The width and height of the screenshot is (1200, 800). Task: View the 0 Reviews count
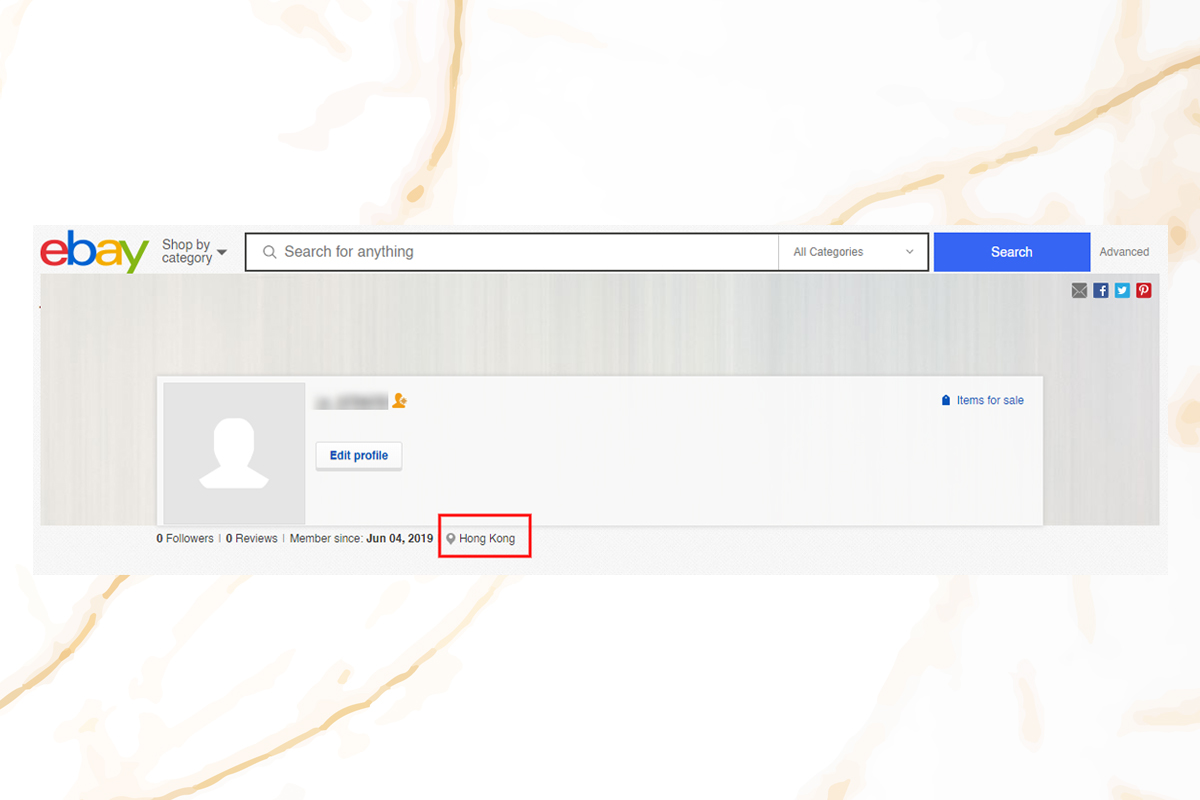[252, 538]
